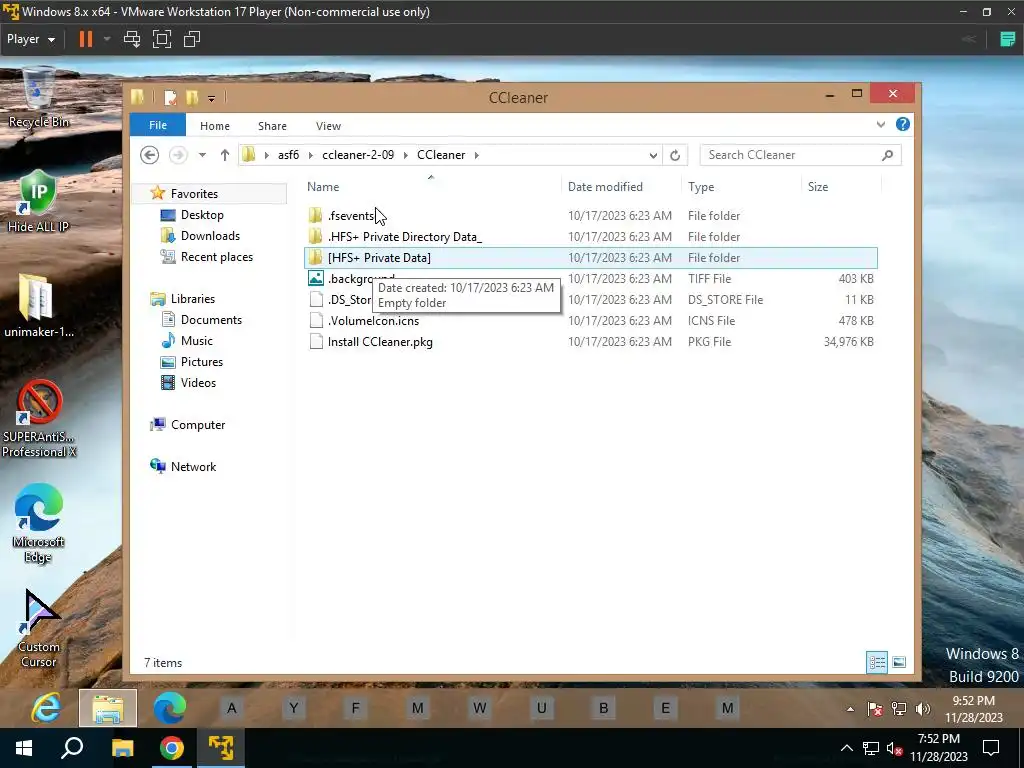Click Properties icon in title bar
The height and width of the screenshot is (768, 1024).
[x=170, y=98]
